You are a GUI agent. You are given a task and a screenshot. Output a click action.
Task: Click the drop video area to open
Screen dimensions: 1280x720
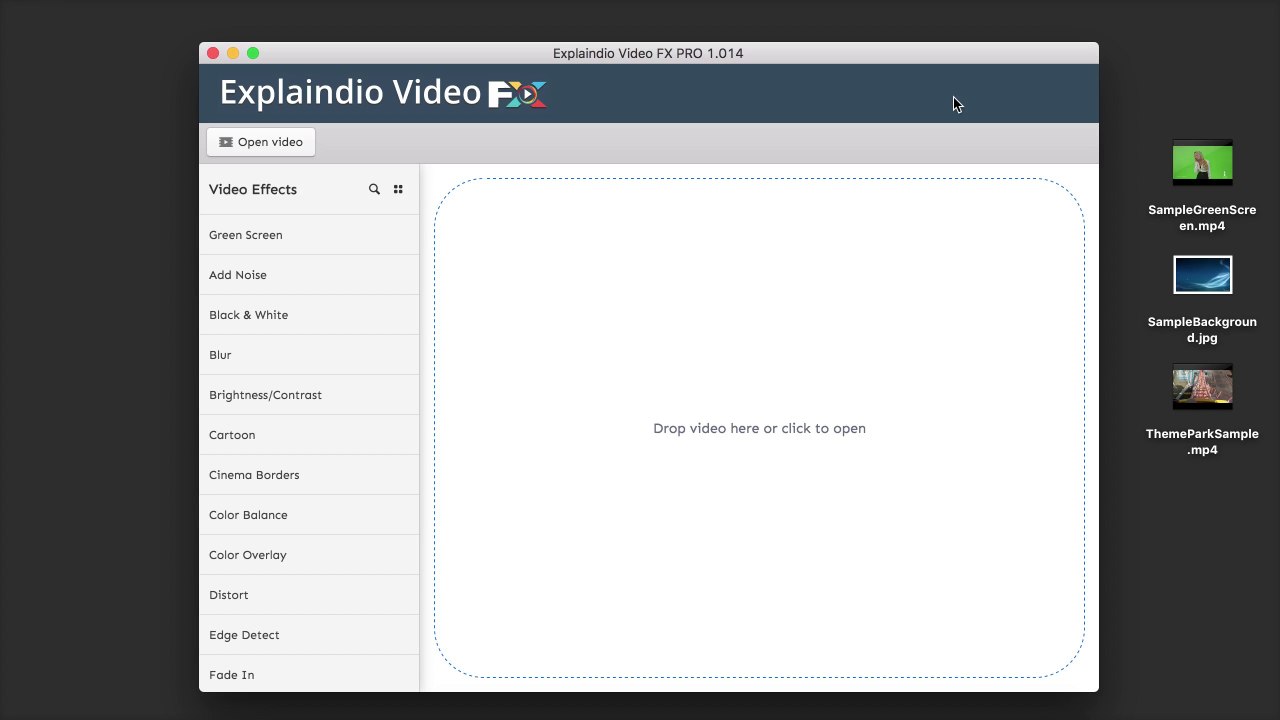759,428
